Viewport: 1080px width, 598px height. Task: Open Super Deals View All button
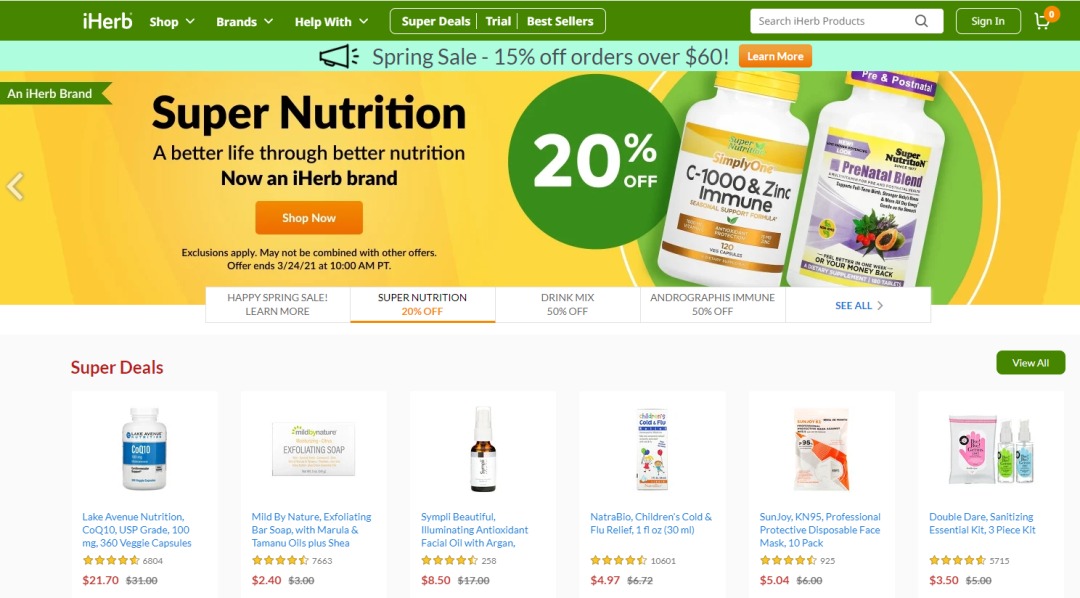tap(1030, 363)
